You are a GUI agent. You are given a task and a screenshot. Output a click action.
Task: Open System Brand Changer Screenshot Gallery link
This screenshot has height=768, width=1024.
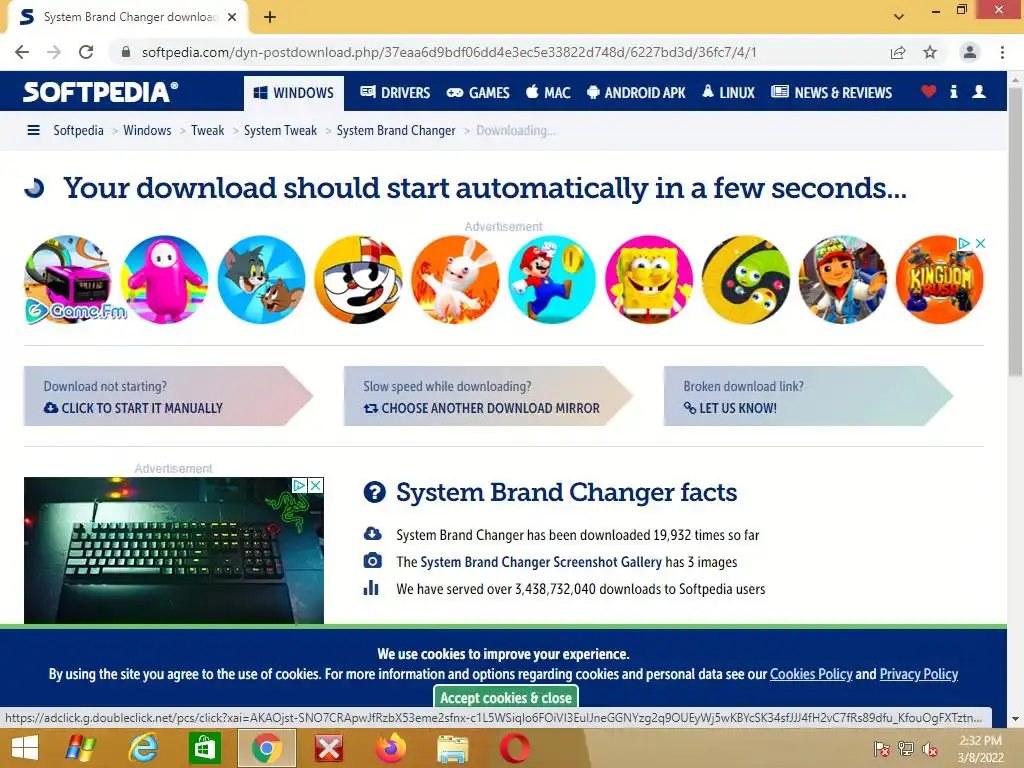(x=541, y=562)
